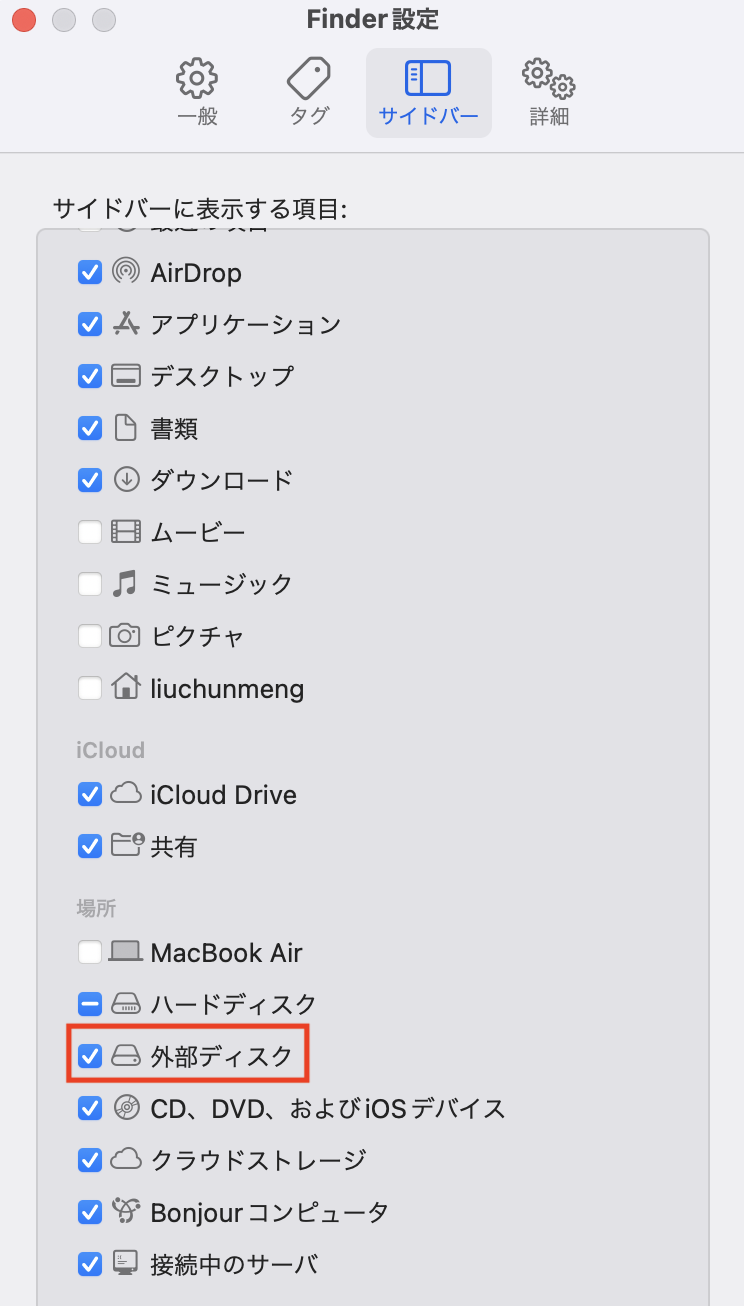Enable the ムービー checkbox
This screenshot has width=744, height=1306.
89,532
